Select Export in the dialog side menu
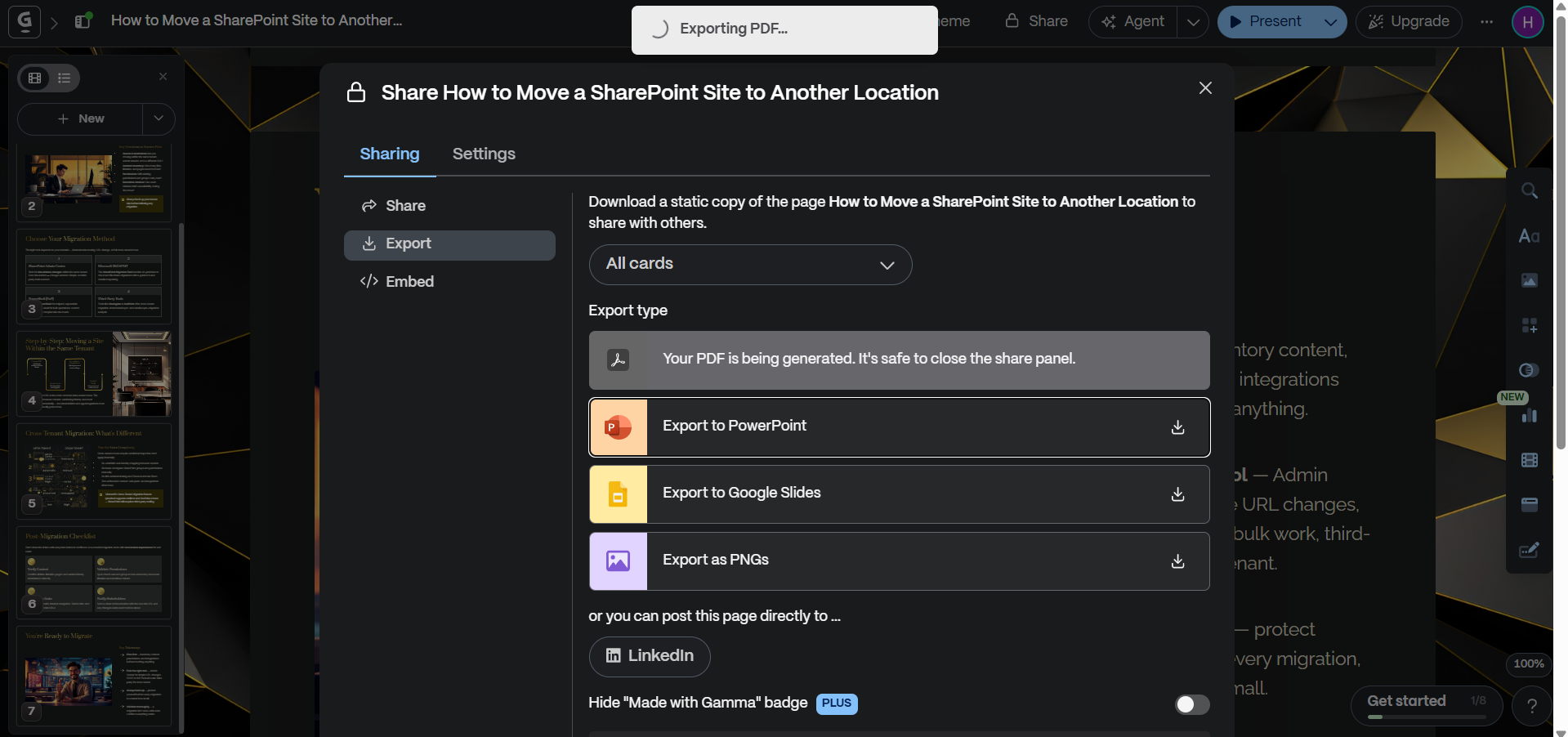 point(449,244)
